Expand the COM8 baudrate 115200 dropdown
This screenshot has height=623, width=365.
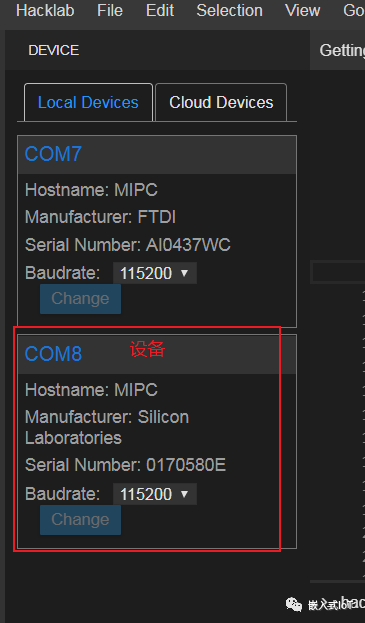coord(154,494)
